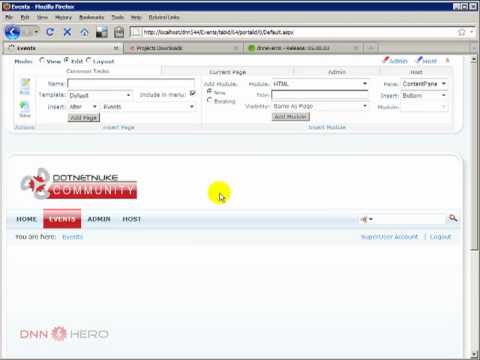Reload the page with the refresh icon
This screenshot has height=360, width=480.
click(50, 32)
